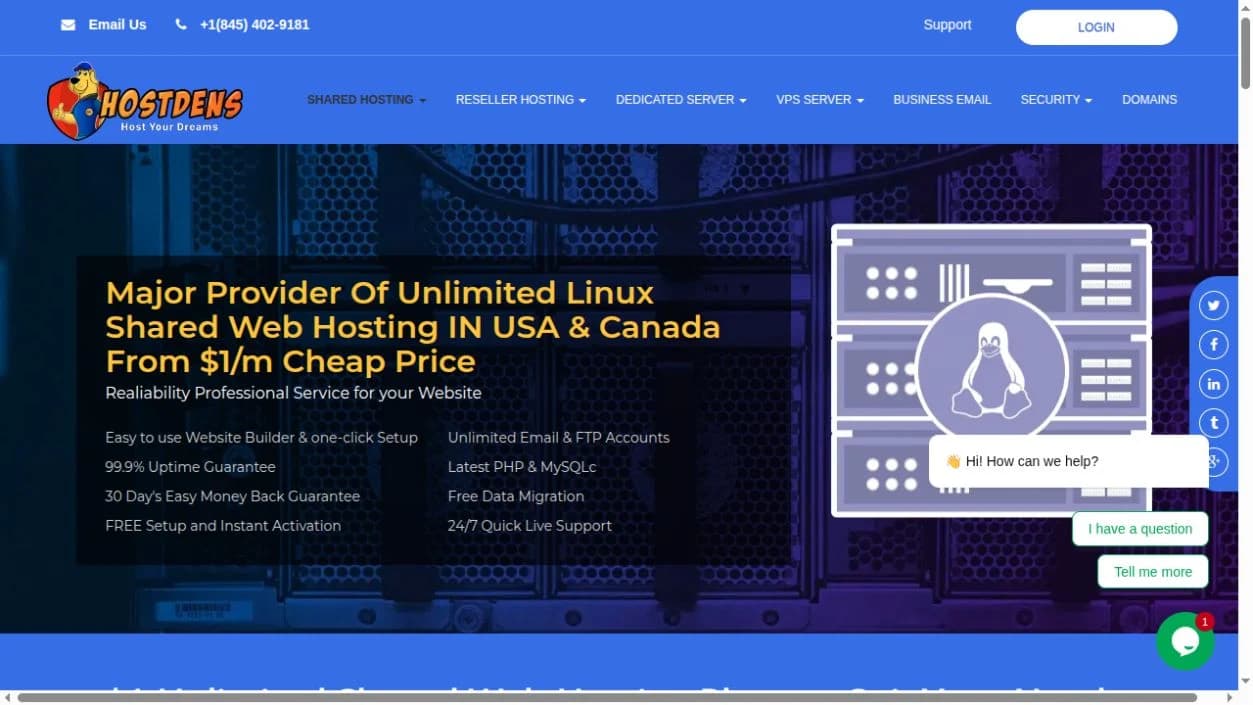Open the Facebook social icon

pyautogui.click(x=1214, y=345)
